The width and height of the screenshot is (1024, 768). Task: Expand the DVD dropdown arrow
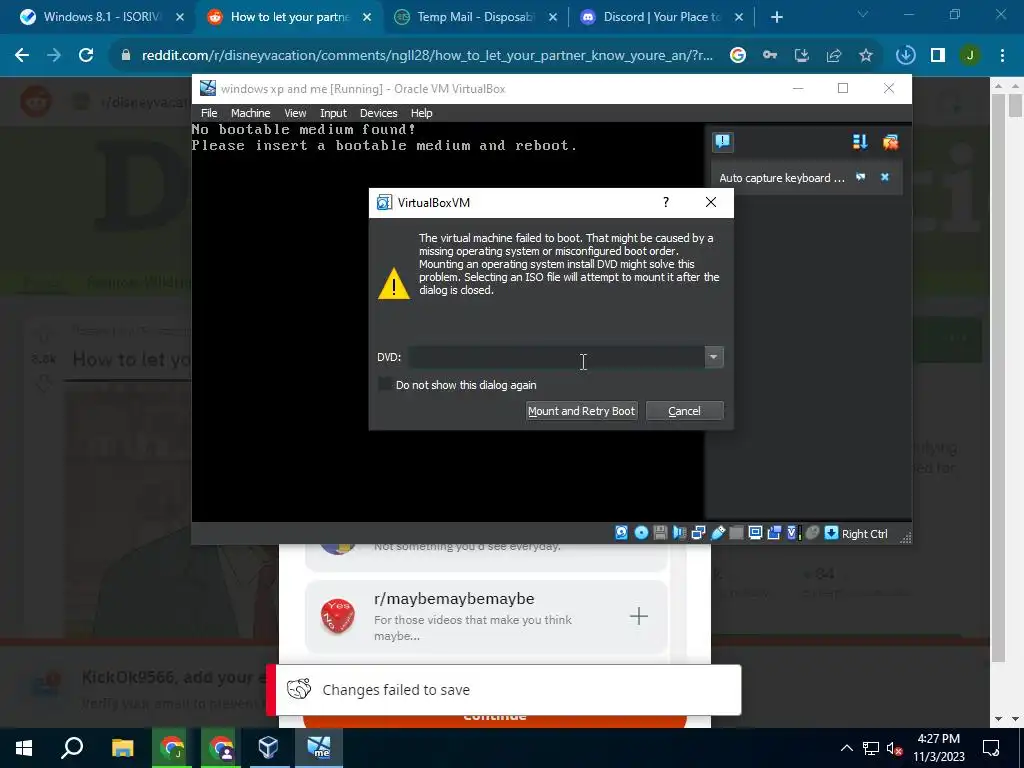714,357
